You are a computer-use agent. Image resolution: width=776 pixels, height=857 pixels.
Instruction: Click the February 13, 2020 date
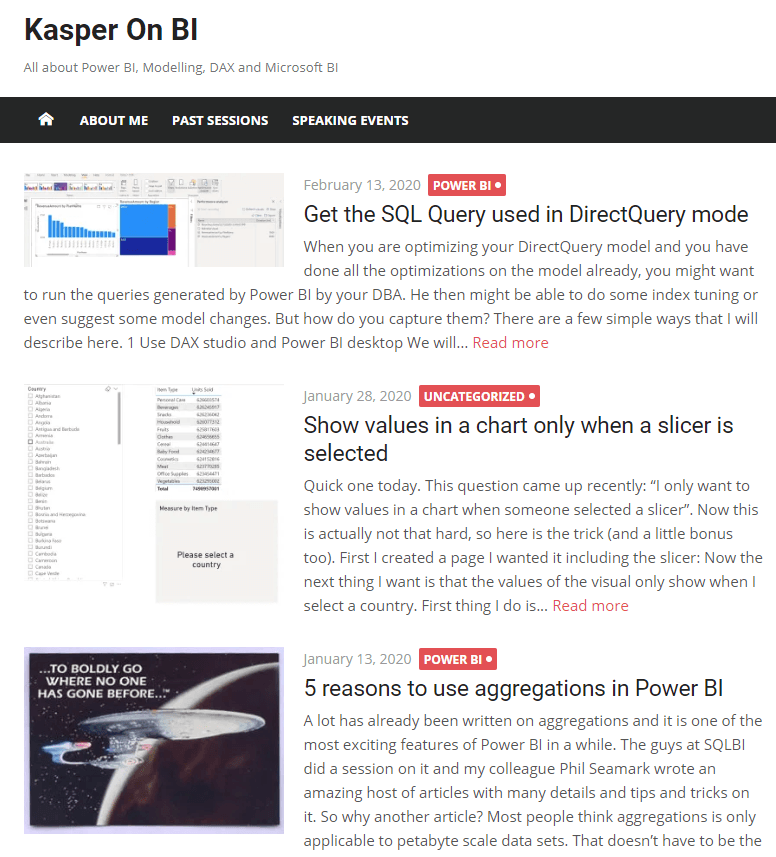click(362, 185)
